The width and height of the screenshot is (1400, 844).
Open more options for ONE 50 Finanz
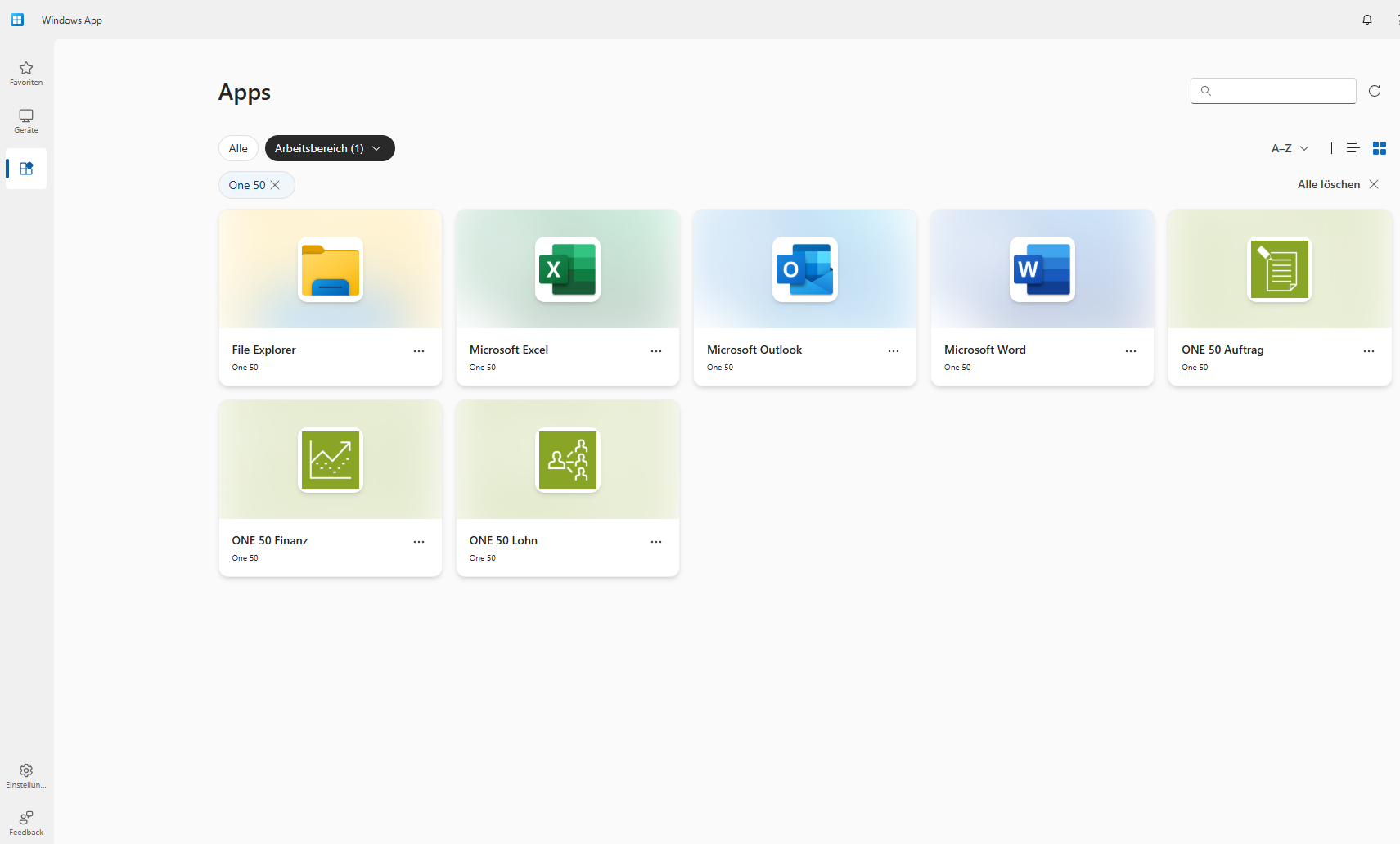coord(419,542)
